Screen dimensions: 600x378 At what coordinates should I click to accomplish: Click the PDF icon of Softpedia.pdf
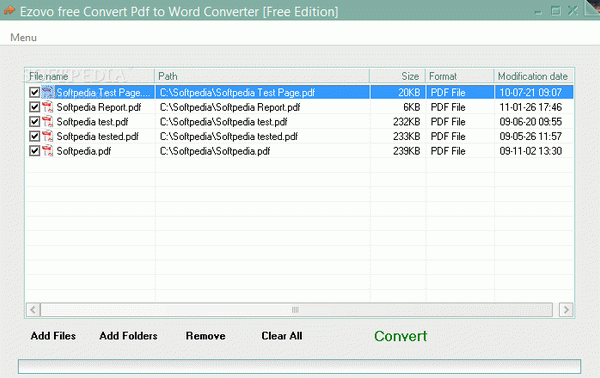pos(47,151)
